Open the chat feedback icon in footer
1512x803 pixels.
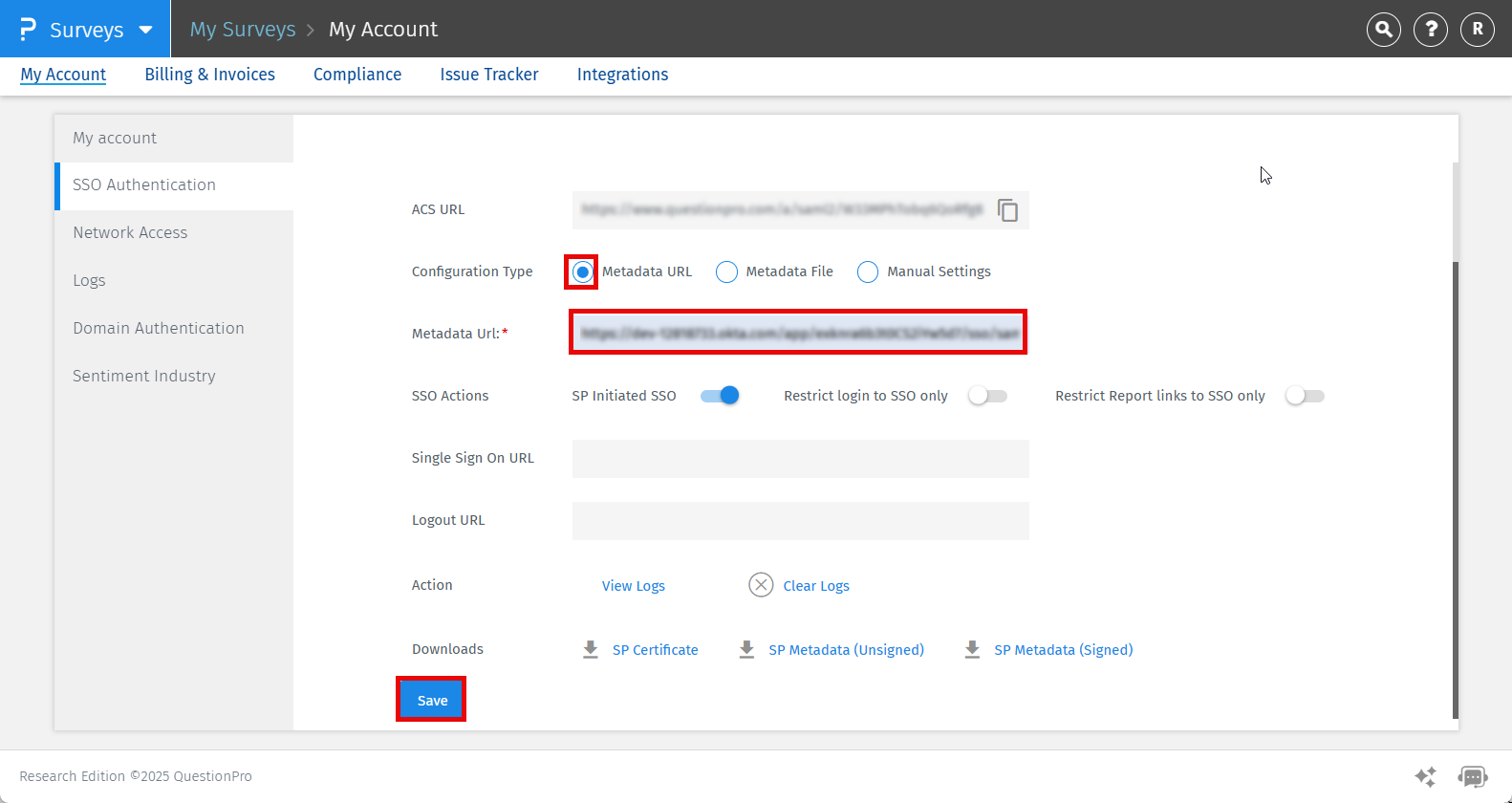(x=1472, y=776)
